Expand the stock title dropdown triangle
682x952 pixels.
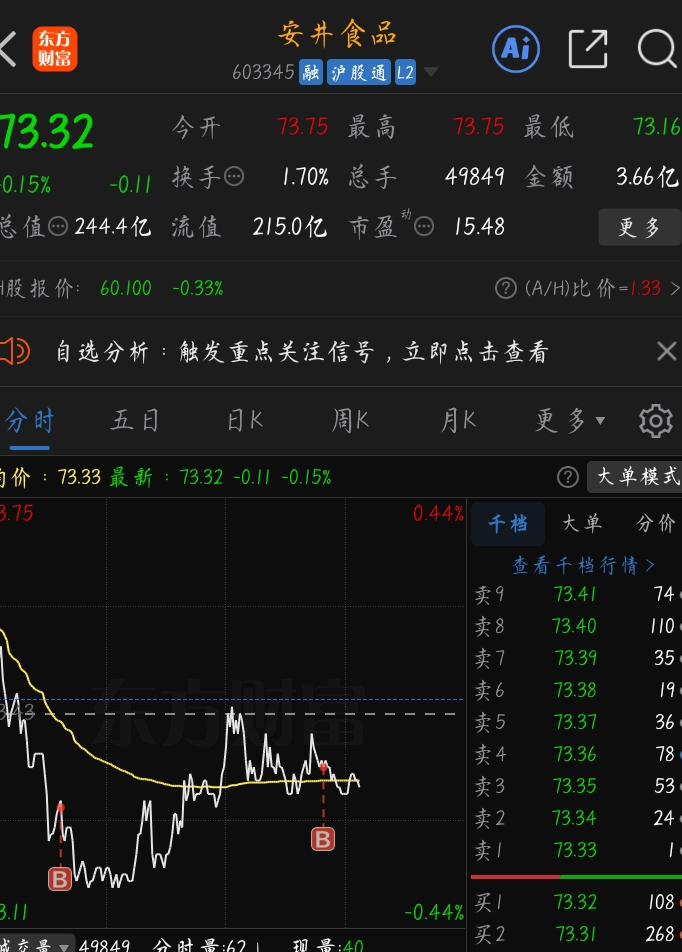pyautogui.click(x=431, y=72)
